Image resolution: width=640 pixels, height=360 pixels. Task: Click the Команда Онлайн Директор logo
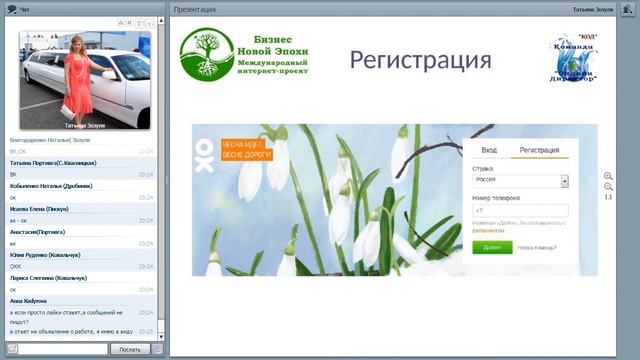click(573, 58)
